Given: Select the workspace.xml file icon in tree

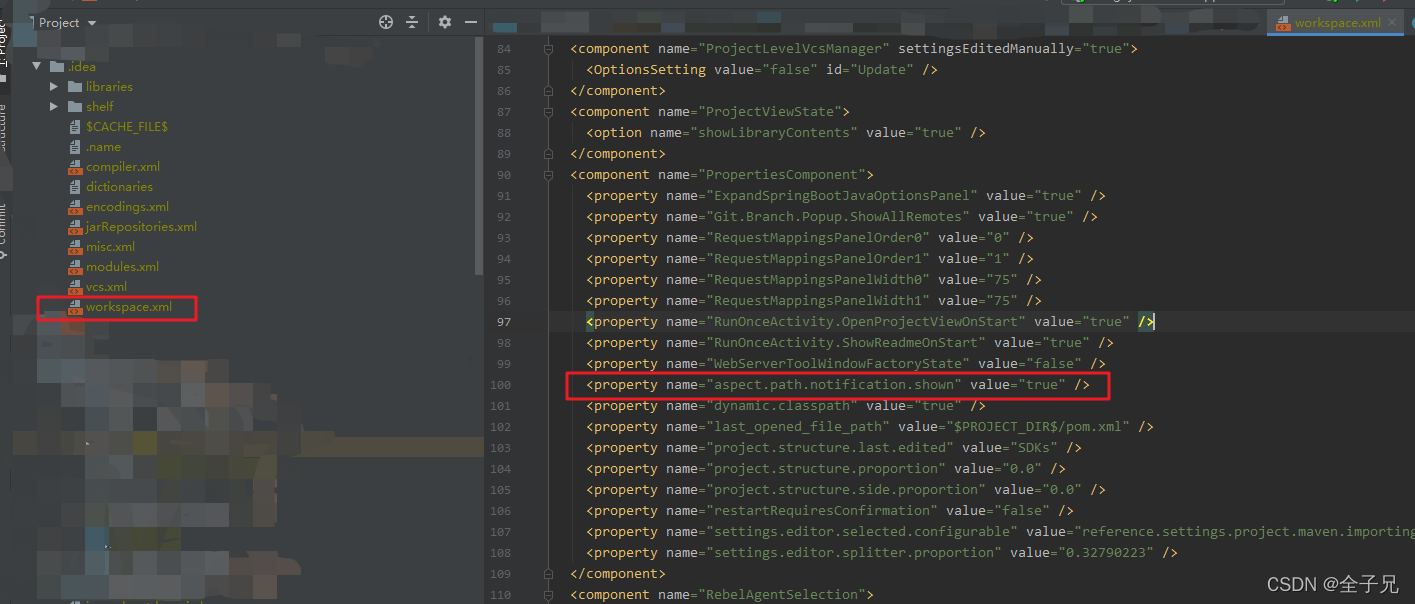Looking at the screenshot, I should [77, 307].
